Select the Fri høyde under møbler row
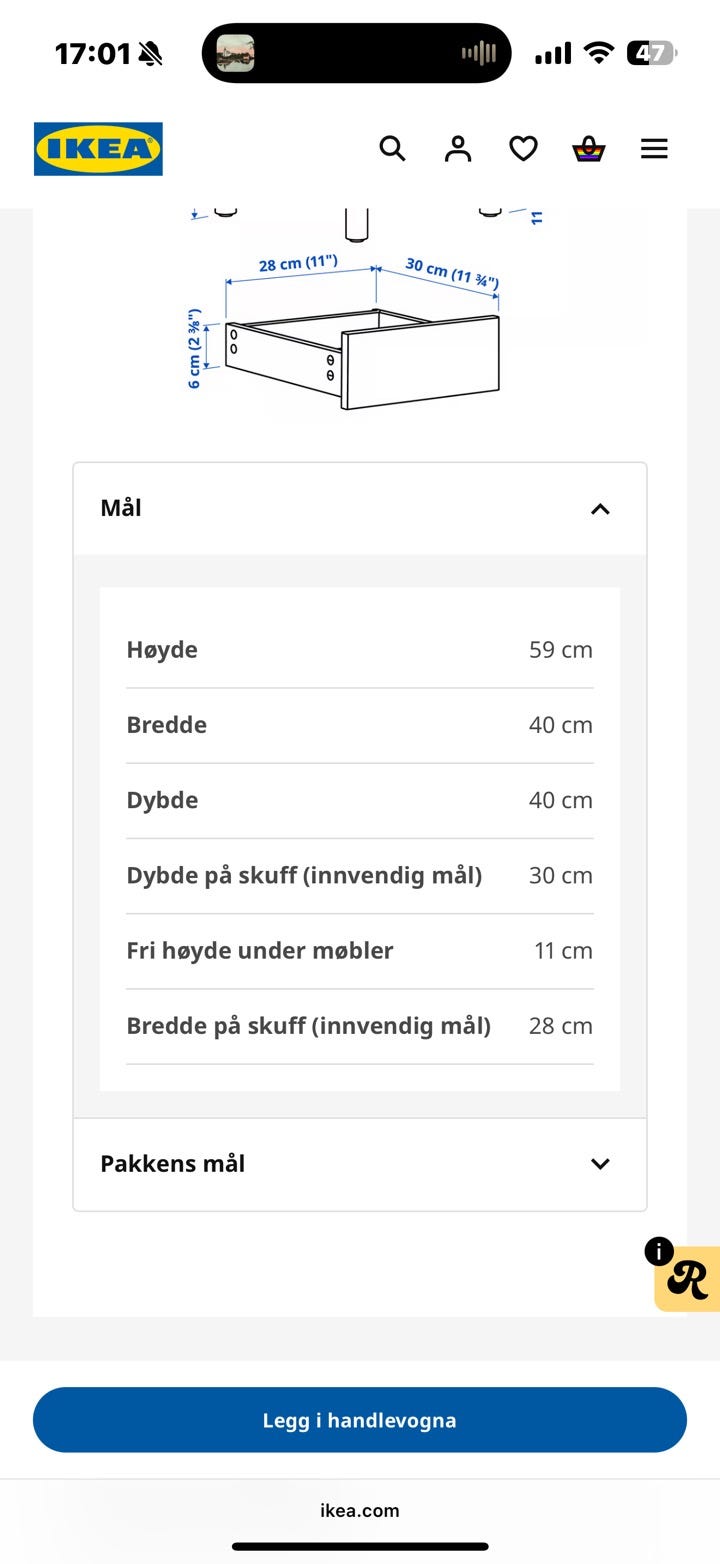 click(360, 951)
